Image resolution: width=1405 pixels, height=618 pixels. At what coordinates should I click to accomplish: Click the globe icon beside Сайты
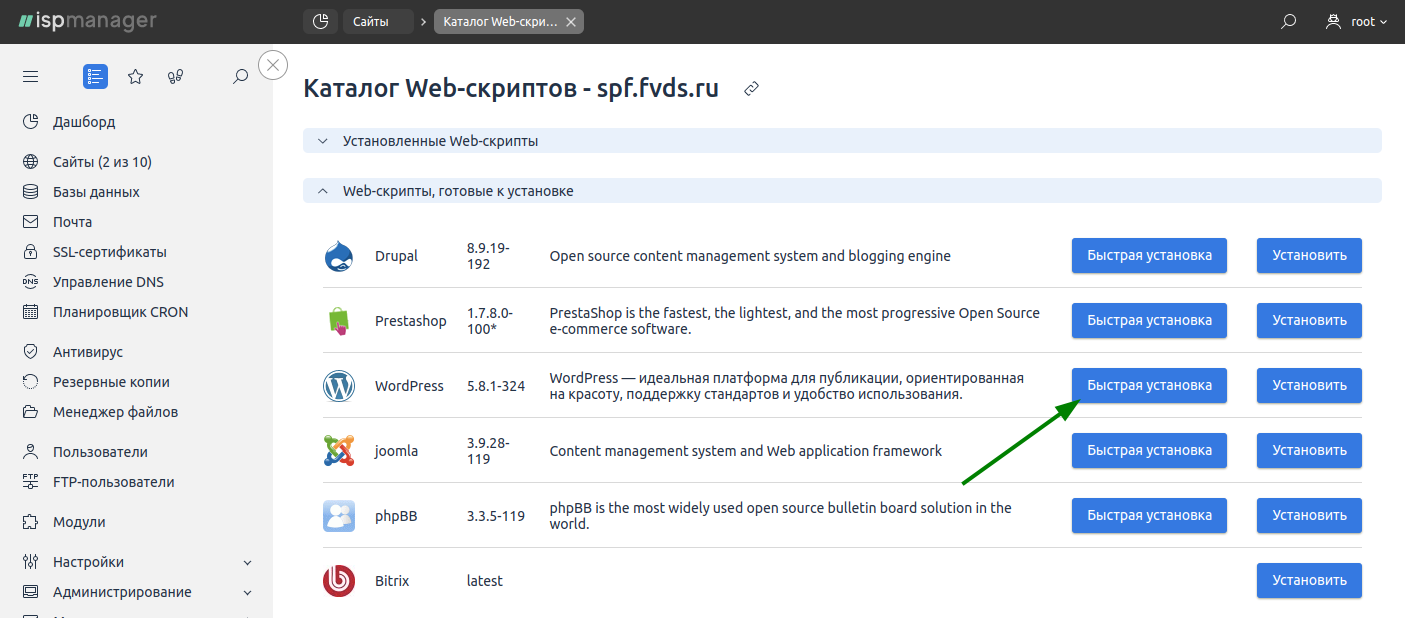pyautogui.click(x=30, y=162)
